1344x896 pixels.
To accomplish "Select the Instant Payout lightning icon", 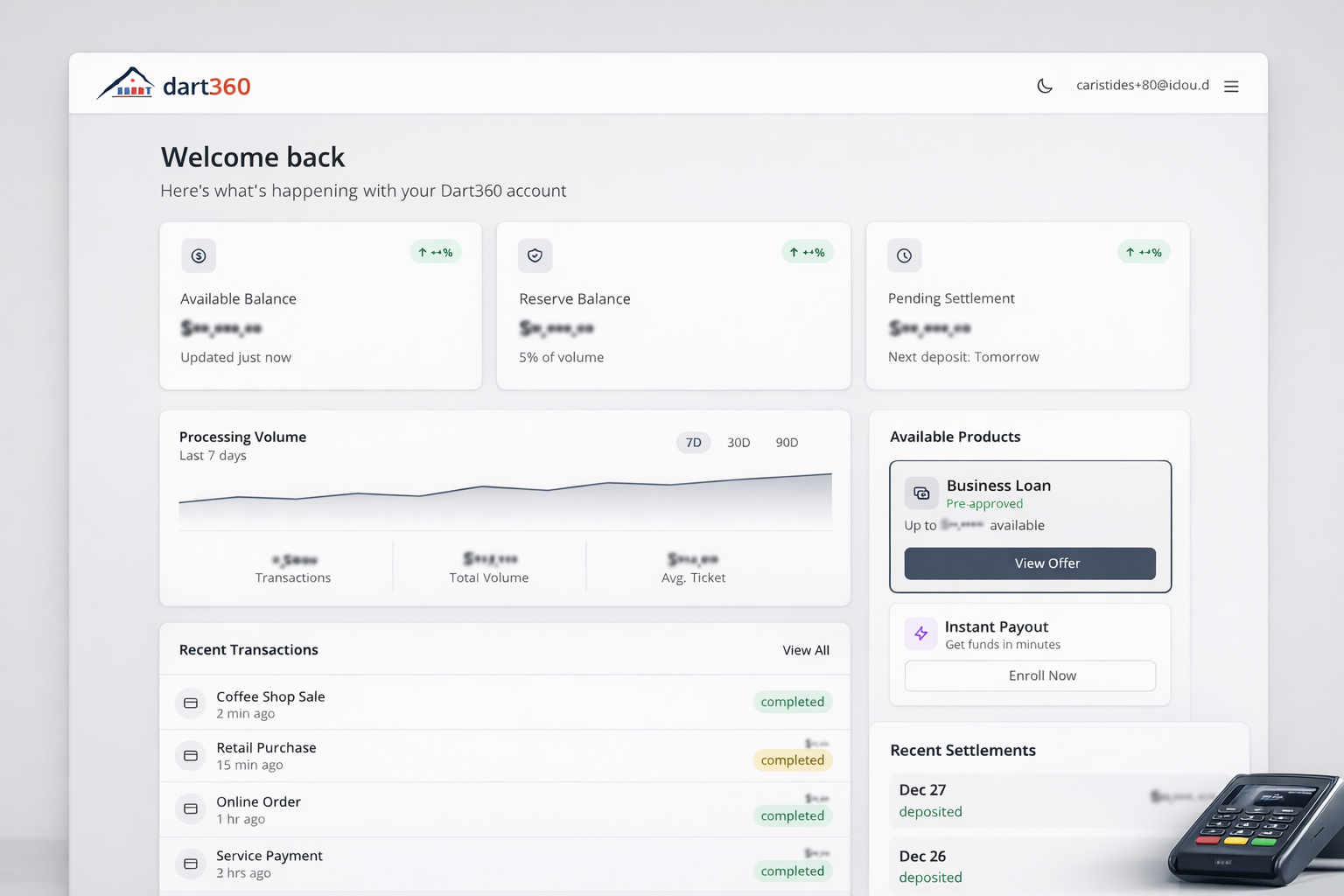I will (x=920, y=633).
